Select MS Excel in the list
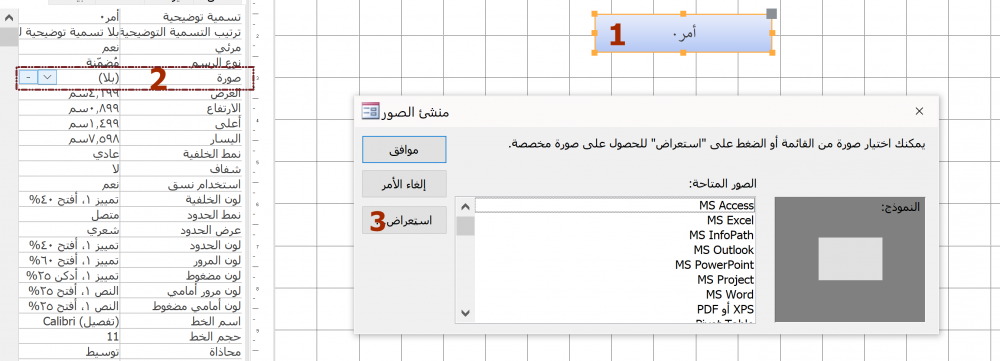Image resolution: width=1000 pixels, height=361 pixels. (730, 221)
